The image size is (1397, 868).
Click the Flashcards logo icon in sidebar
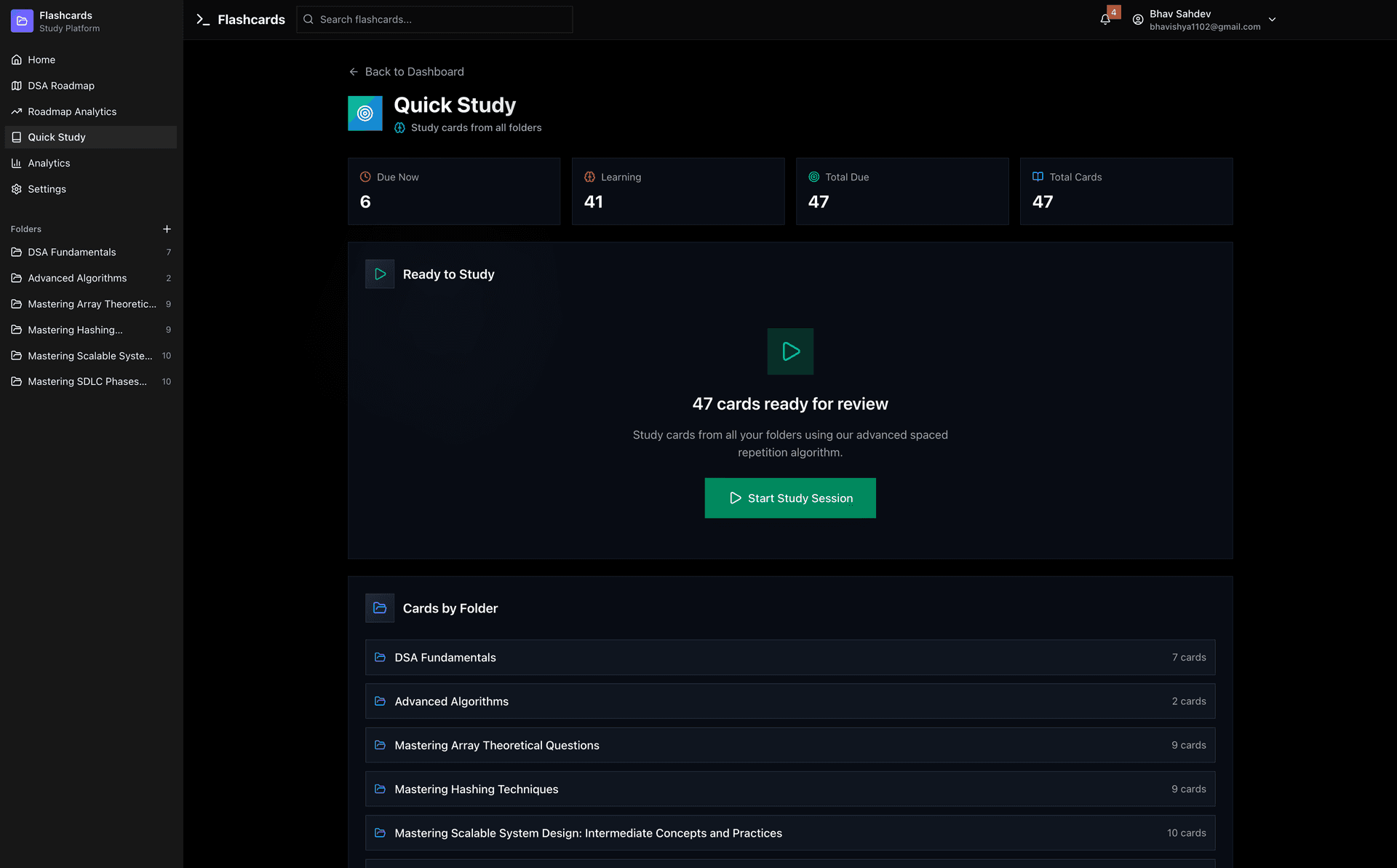click(22, 21)
